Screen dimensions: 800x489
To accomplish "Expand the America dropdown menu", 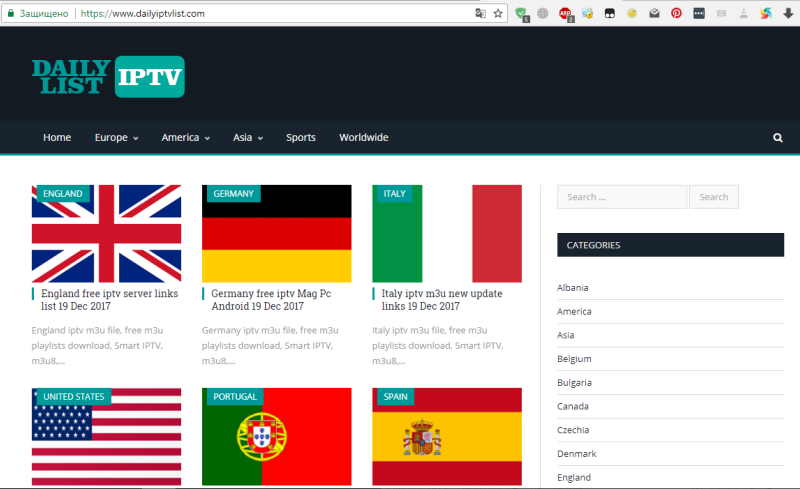I will pyautogui.click(x=186, y=137).
